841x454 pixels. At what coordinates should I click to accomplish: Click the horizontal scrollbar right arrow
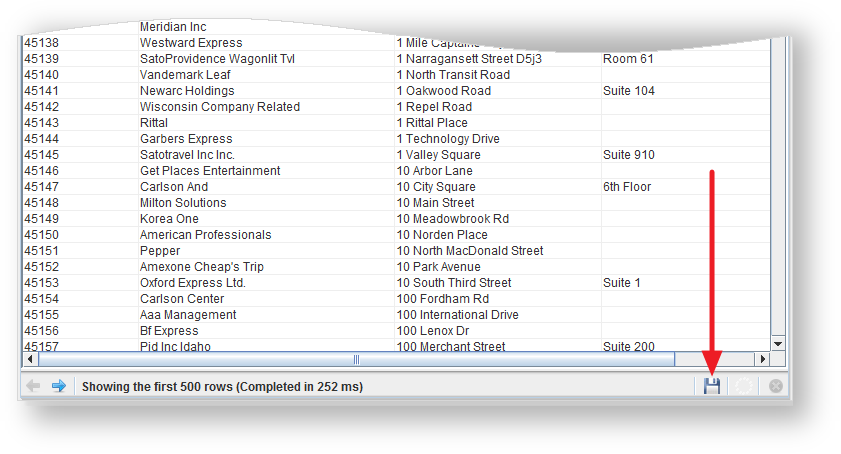tap(762, 359)
